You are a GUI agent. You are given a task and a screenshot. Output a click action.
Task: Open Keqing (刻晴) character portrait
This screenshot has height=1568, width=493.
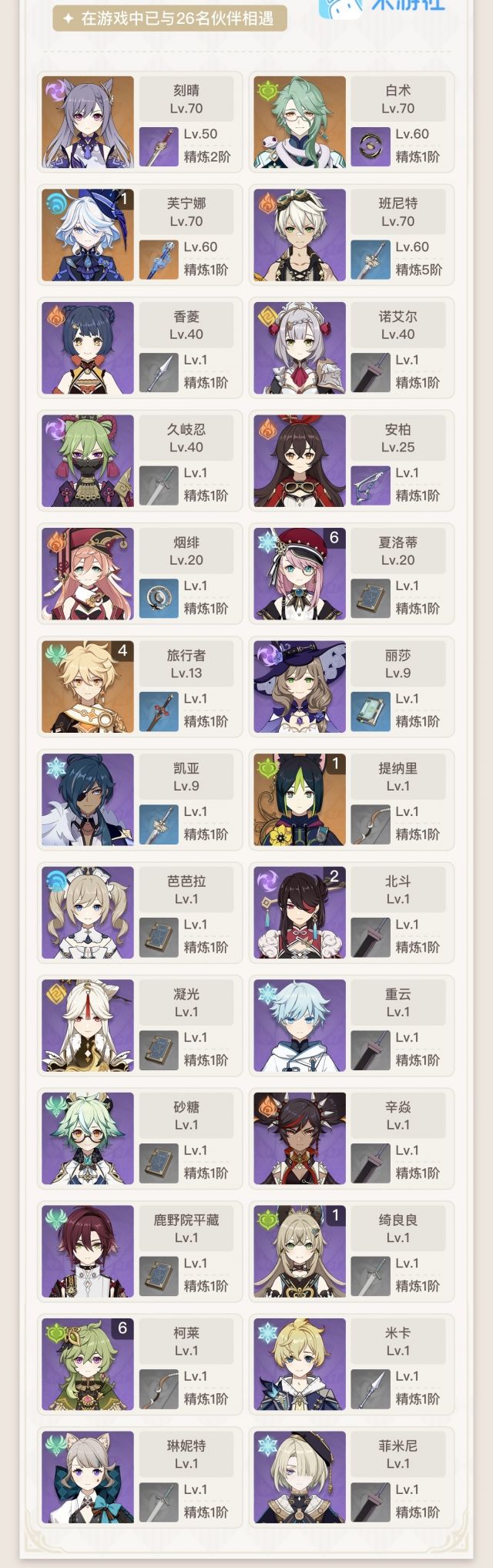(x=88, y=122)
